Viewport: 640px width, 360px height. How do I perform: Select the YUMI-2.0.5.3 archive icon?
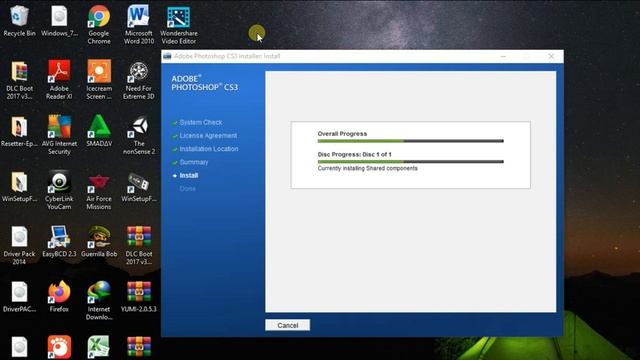tap(139, 297)
